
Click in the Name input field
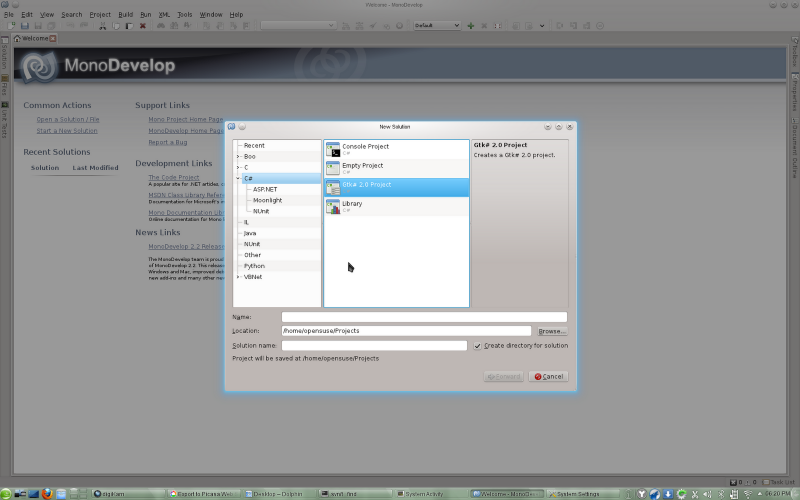(424, 317)
